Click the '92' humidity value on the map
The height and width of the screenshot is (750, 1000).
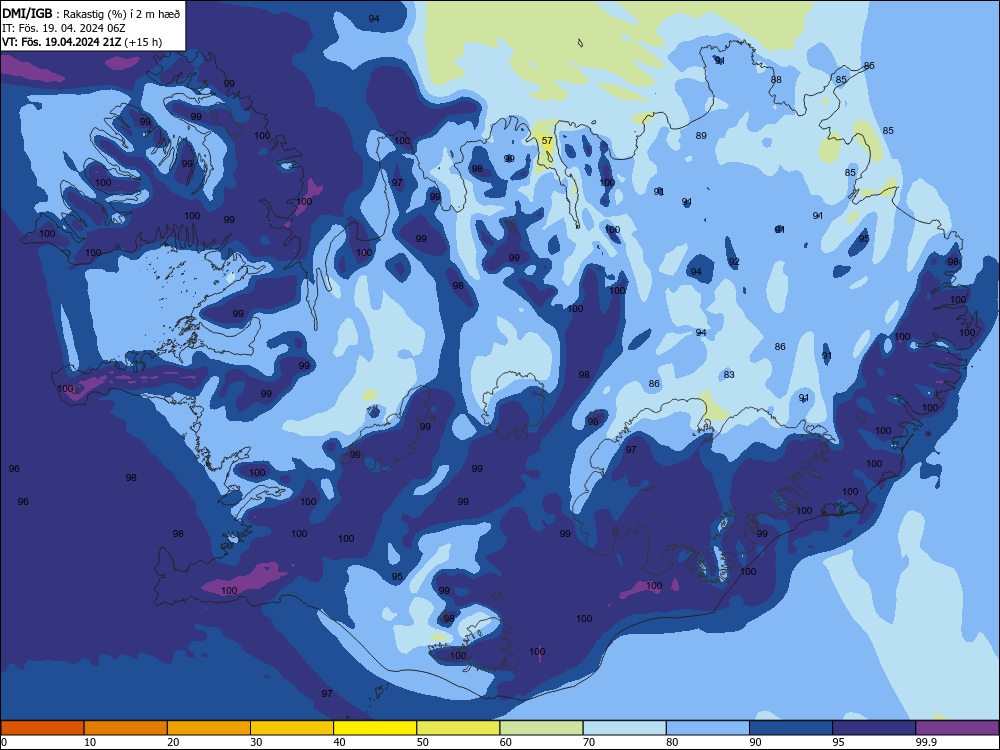[x=734, y=261]
